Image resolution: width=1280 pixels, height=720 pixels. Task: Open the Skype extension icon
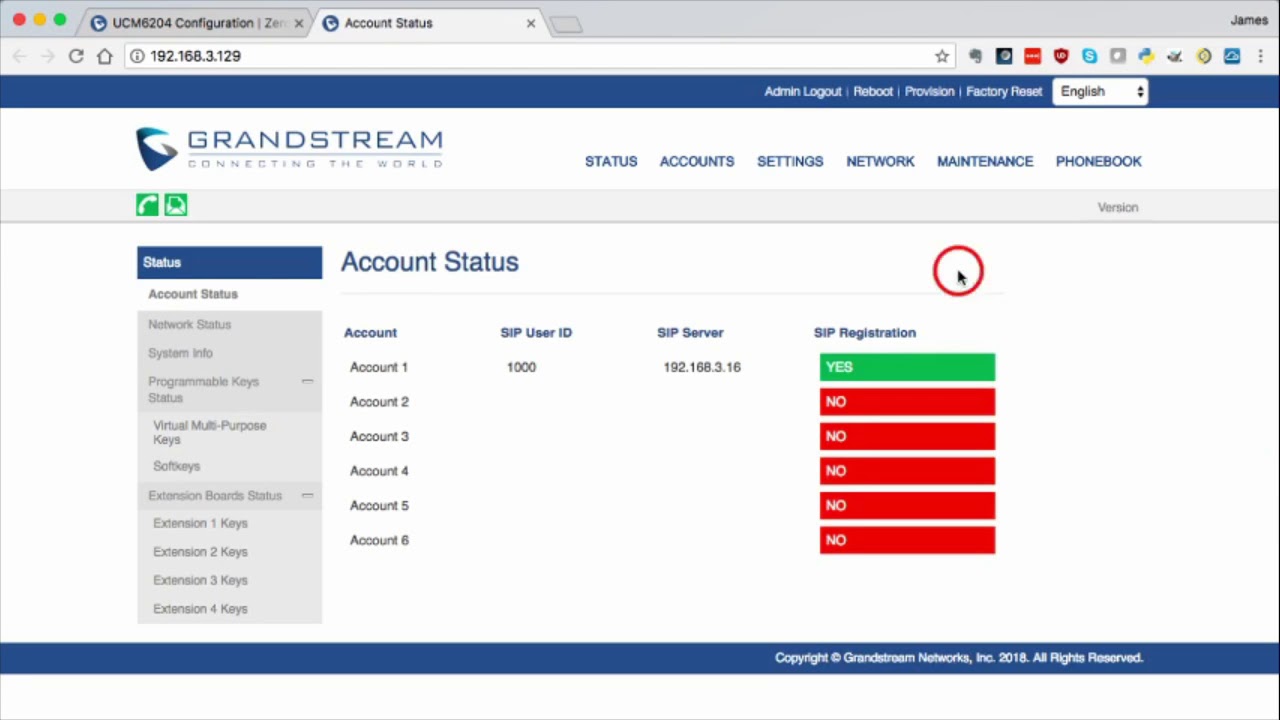click(x=1089, y=56)
